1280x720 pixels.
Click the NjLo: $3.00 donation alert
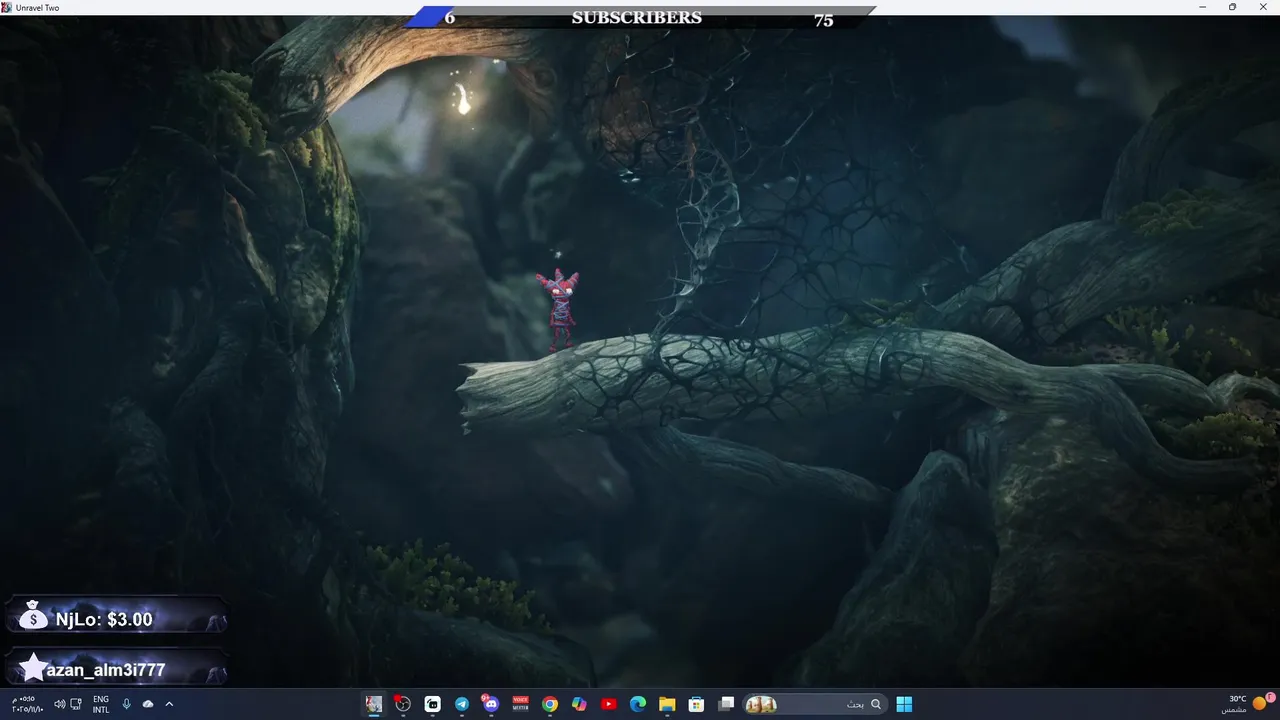click(x=104, y=619)
